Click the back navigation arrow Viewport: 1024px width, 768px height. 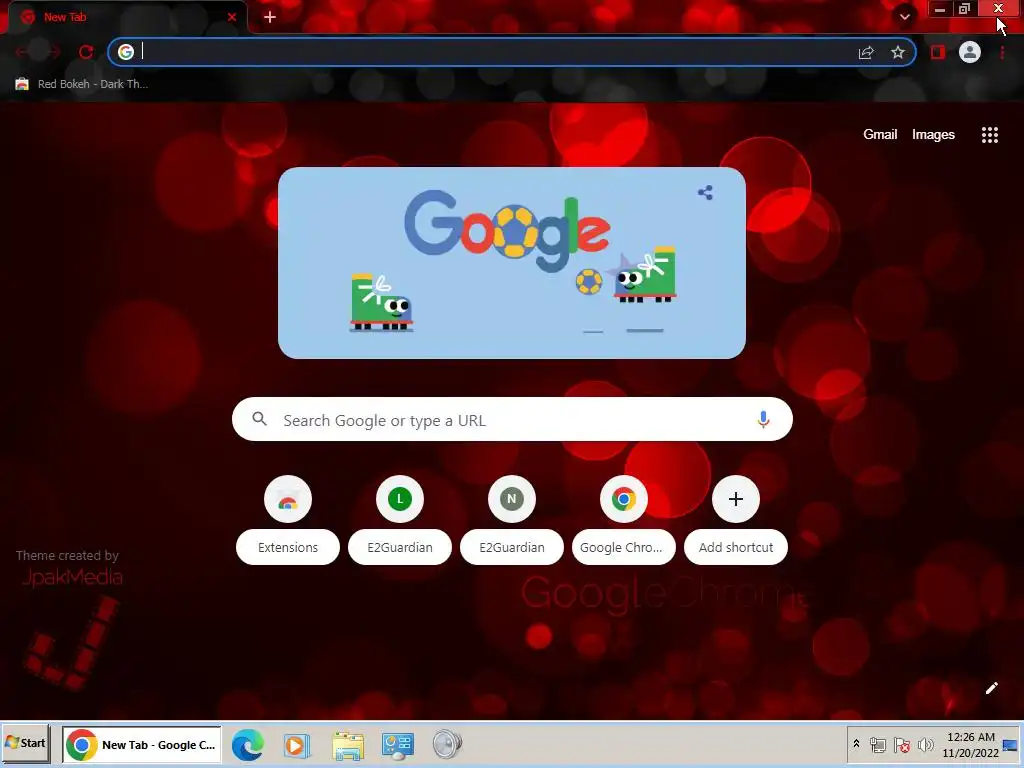23,52
